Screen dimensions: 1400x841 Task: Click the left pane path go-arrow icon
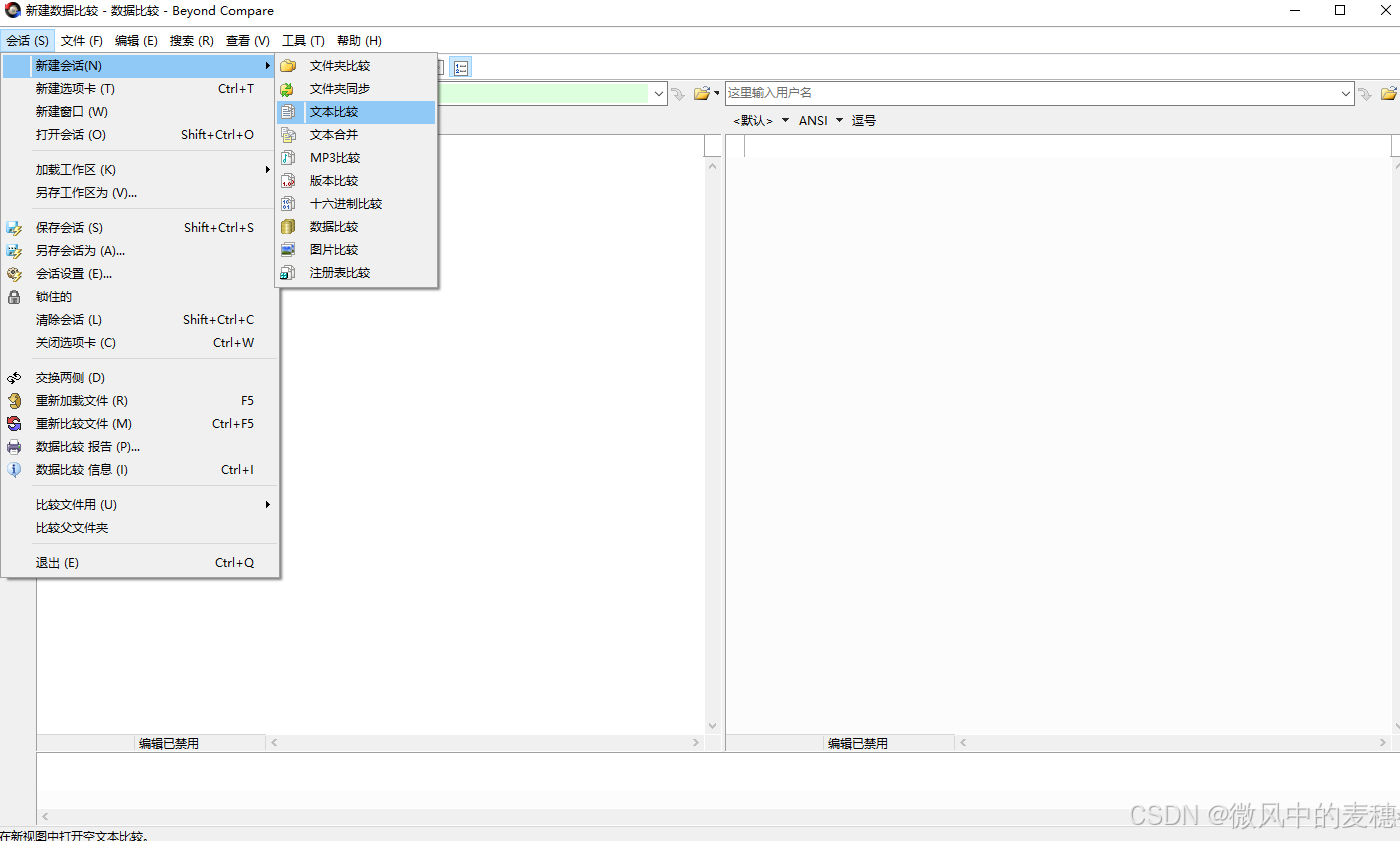tap(679, 93)
